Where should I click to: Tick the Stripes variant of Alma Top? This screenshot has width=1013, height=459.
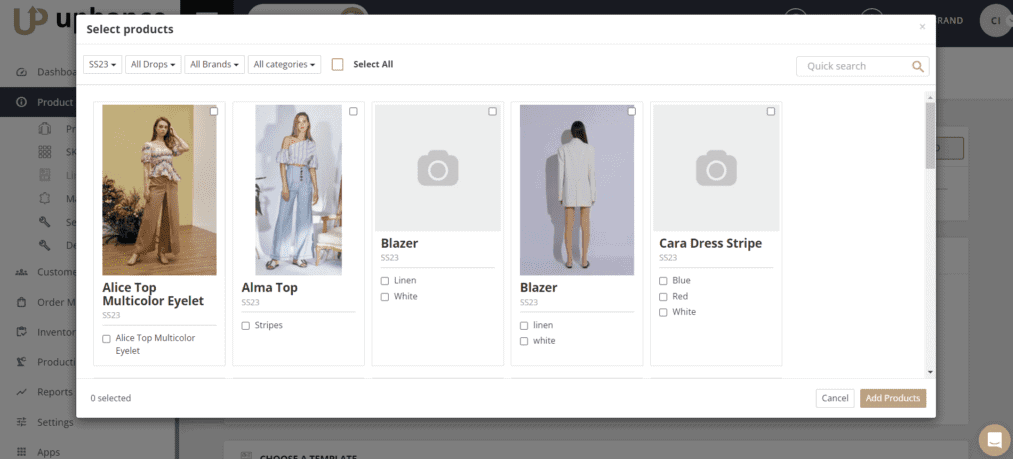tap(246, 326)
